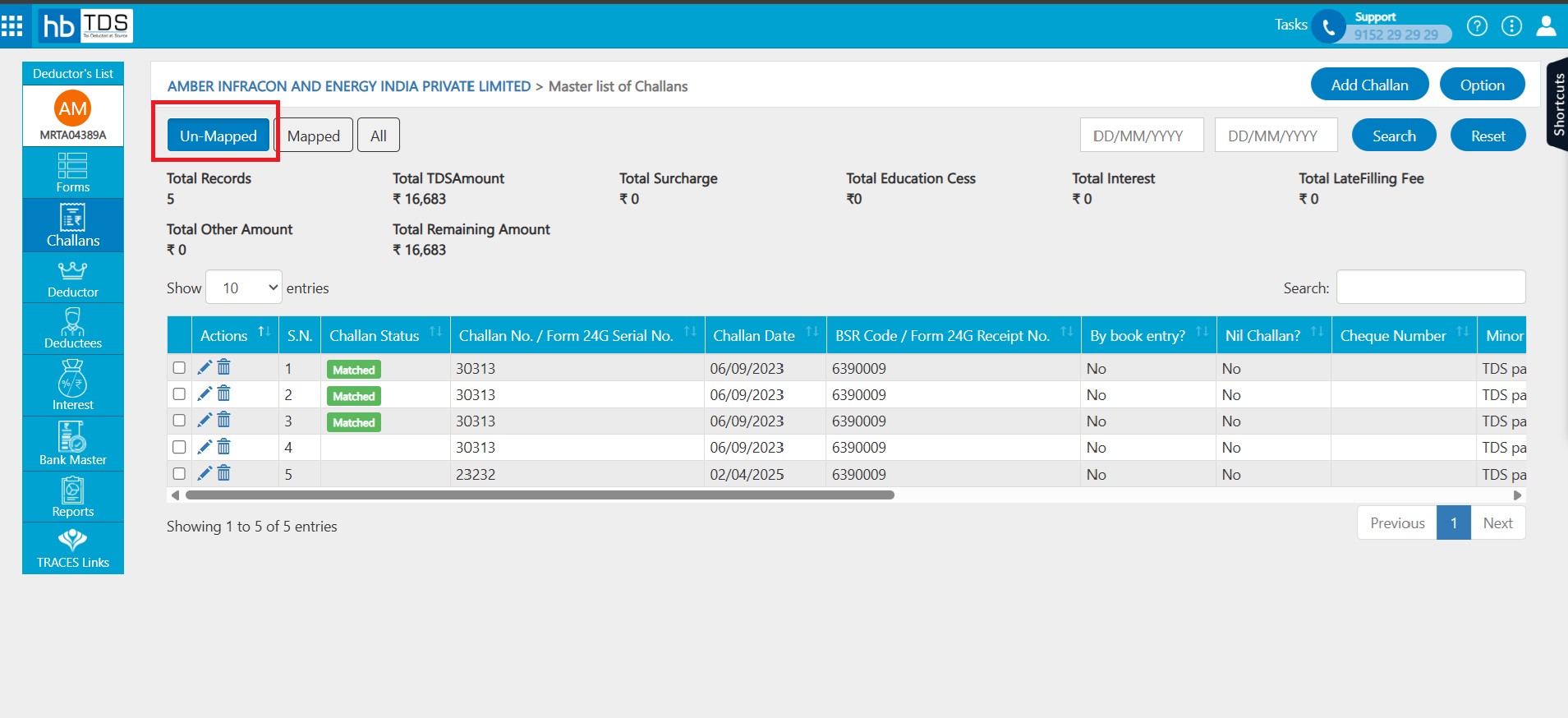Delete challan row 3 with trash icon
The image size is (1568, 718).
point(224,420)
